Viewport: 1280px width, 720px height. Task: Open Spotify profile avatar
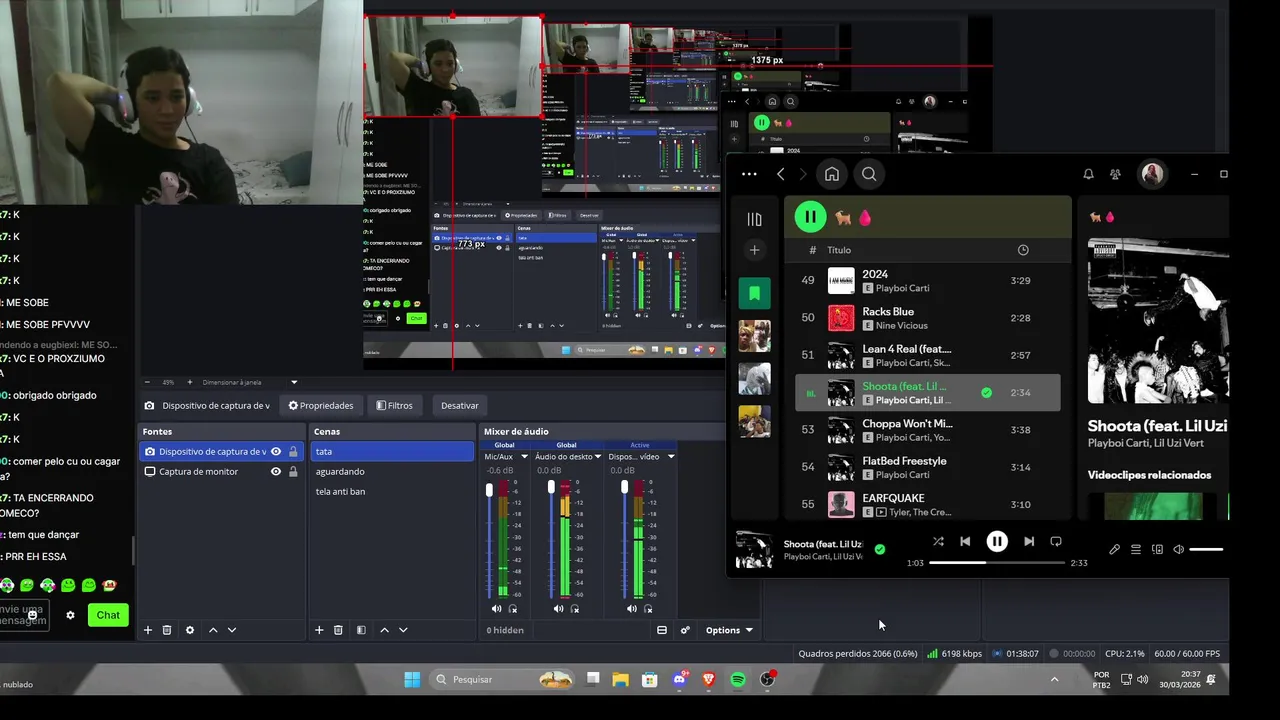coord(1152,174)
